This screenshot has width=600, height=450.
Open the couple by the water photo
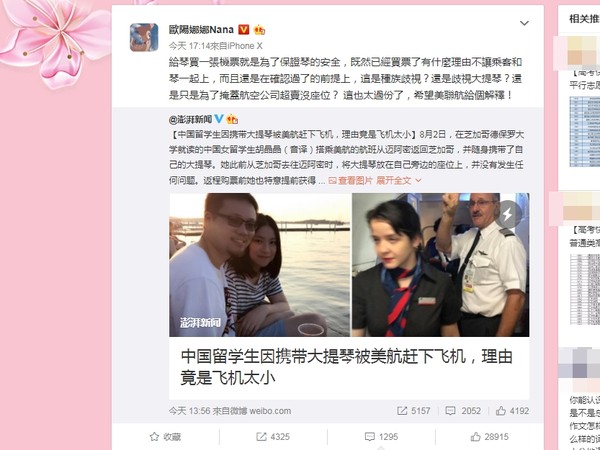pos(260,265)
